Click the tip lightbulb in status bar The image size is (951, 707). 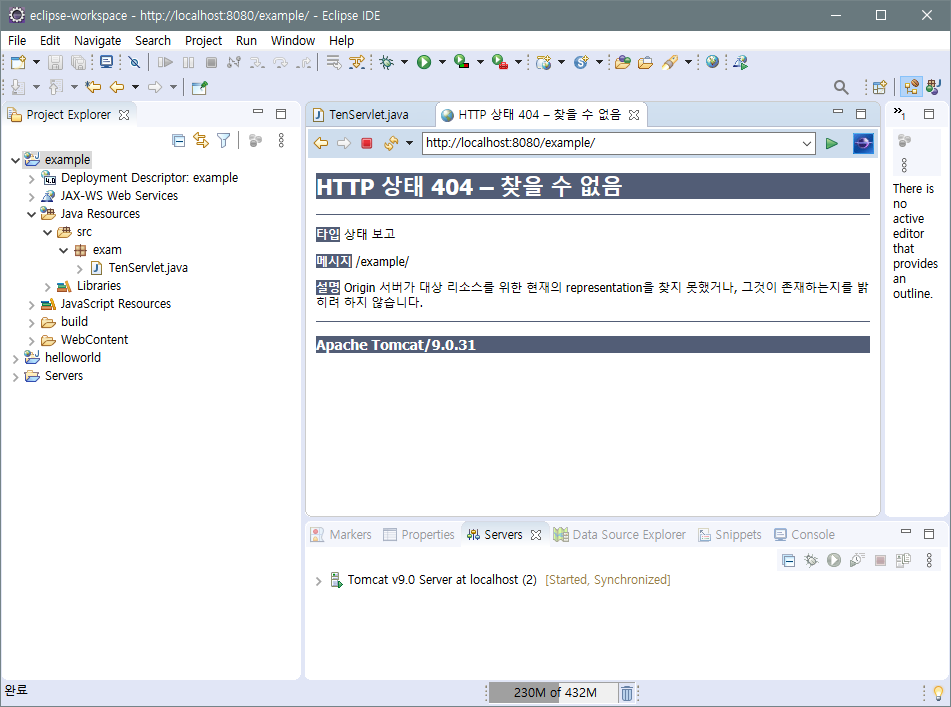[x=938, y=692]
